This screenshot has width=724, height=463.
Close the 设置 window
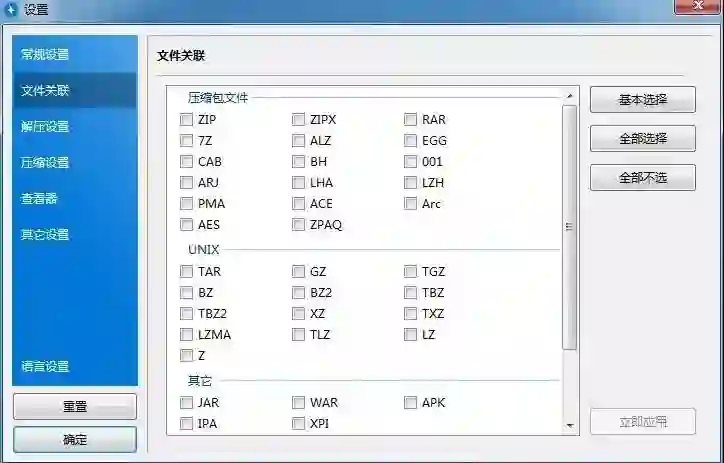click(x=697, y=6)
